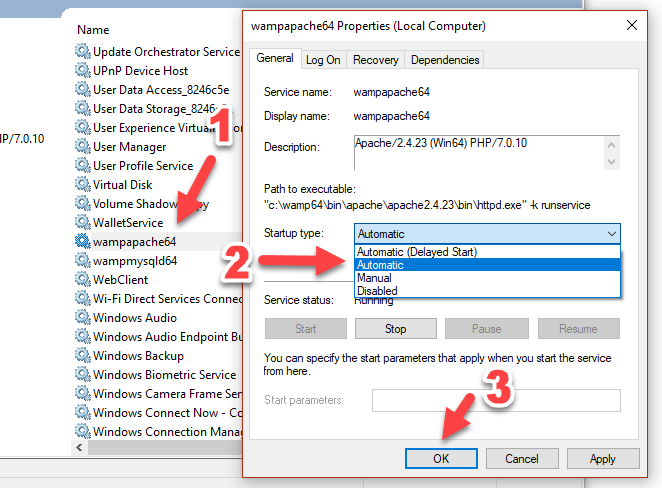This screenshot has width=662, height=488.
Task: Close the wampapache64 Properties dialog
Action: 632,25
